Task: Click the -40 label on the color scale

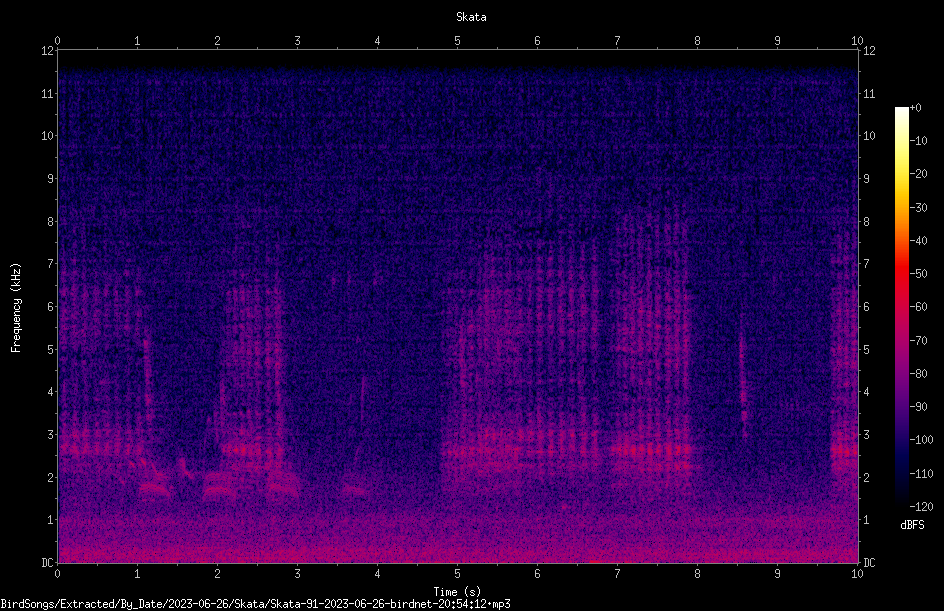Action: pos(919,241)
